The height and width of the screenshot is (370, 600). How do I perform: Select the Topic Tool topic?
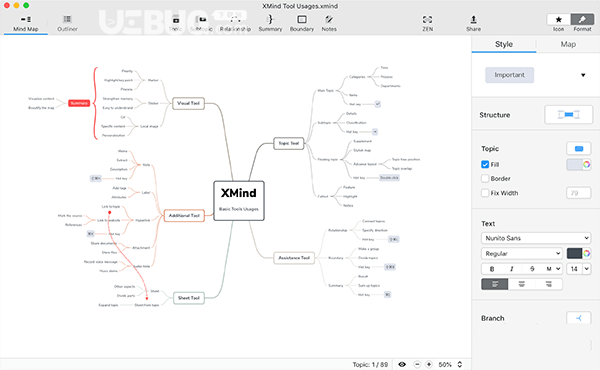click(289, 143)
